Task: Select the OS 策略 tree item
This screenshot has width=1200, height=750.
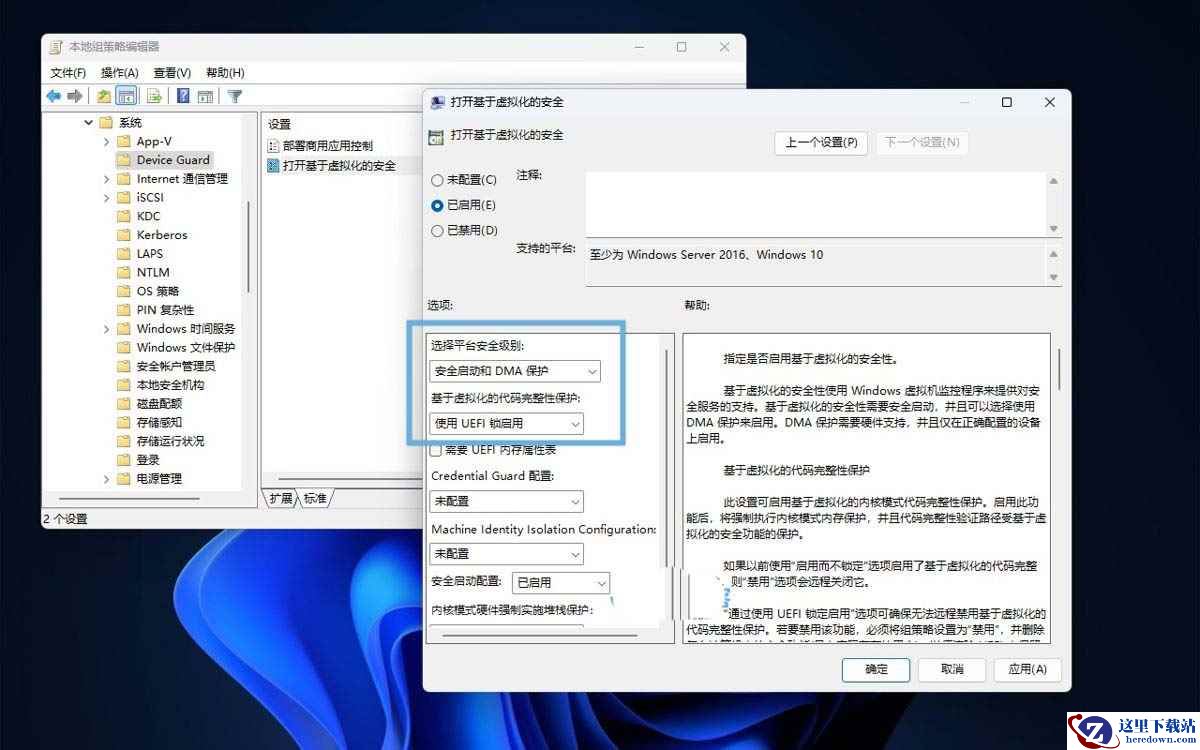Action: (160, 291)
